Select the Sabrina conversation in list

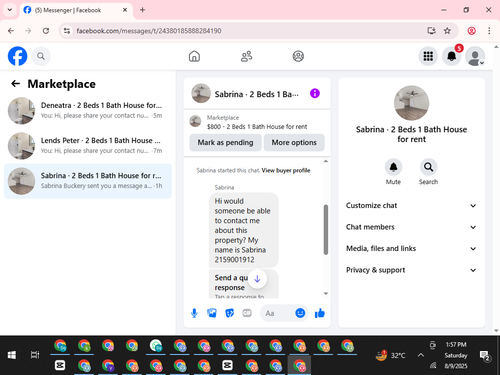[x=88, y=181]
